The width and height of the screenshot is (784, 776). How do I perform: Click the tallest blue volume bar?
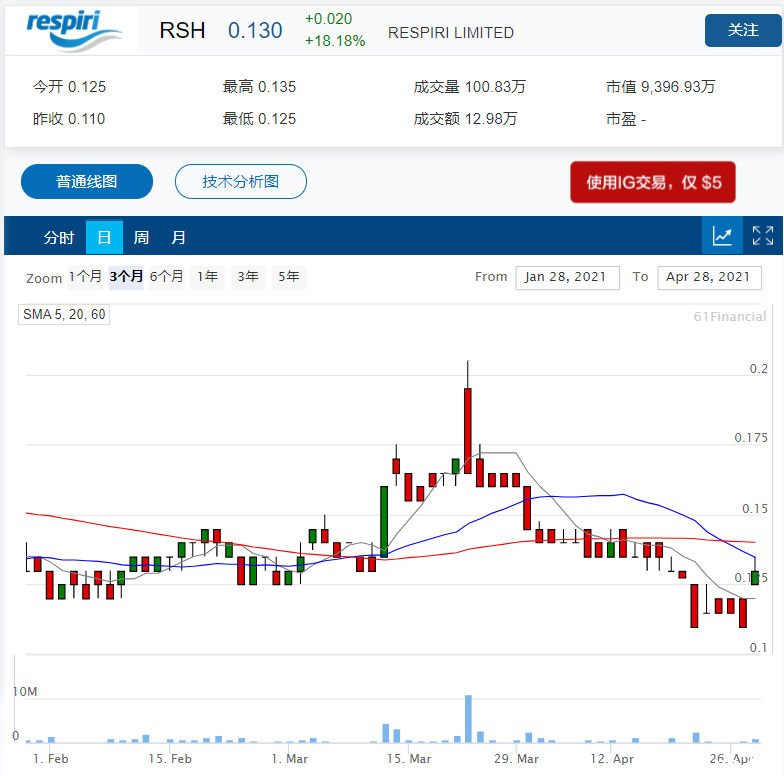coord(468,718)
